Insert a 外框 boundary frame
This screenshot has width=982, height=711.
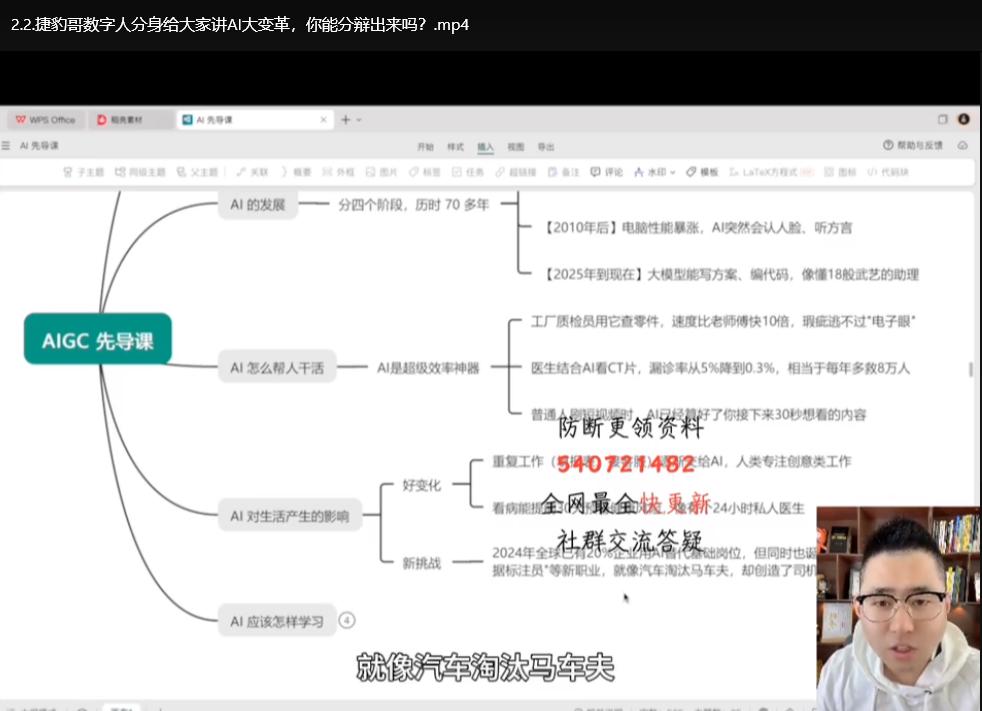point(338,172)
